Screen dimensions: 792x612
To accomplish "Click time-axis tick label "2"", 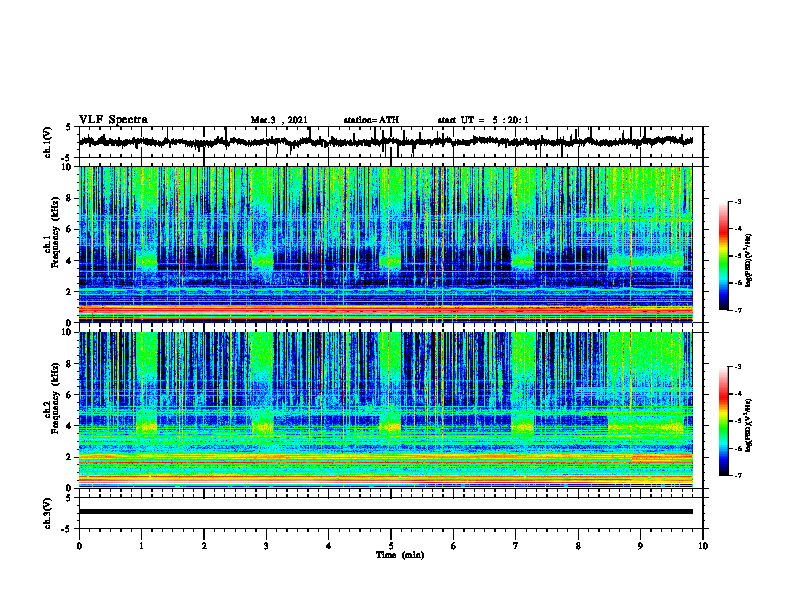I will click(204, 546).
